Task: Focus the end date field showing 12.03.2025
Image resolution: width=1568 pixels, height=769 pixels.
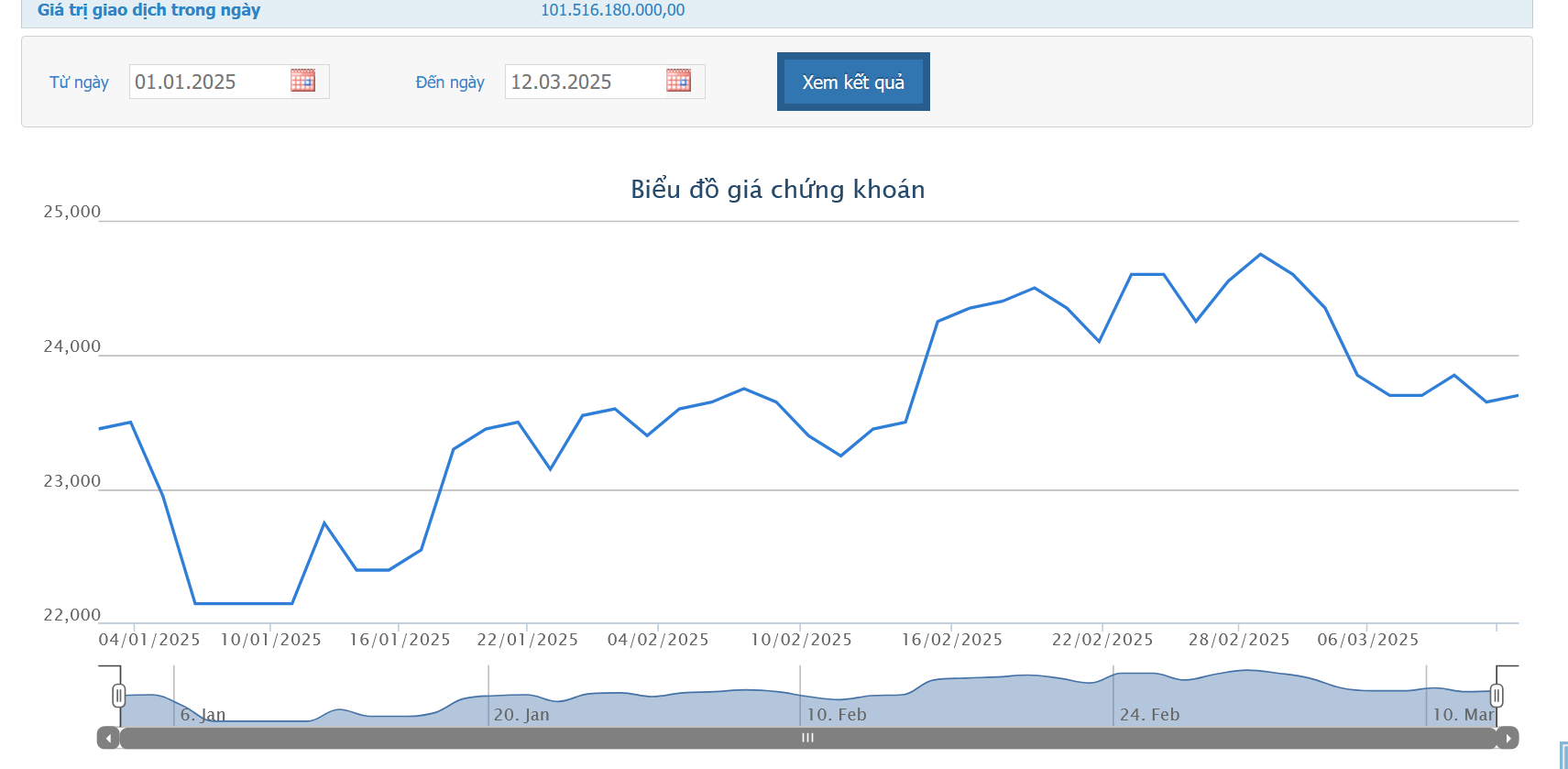Action: point(585,82)
